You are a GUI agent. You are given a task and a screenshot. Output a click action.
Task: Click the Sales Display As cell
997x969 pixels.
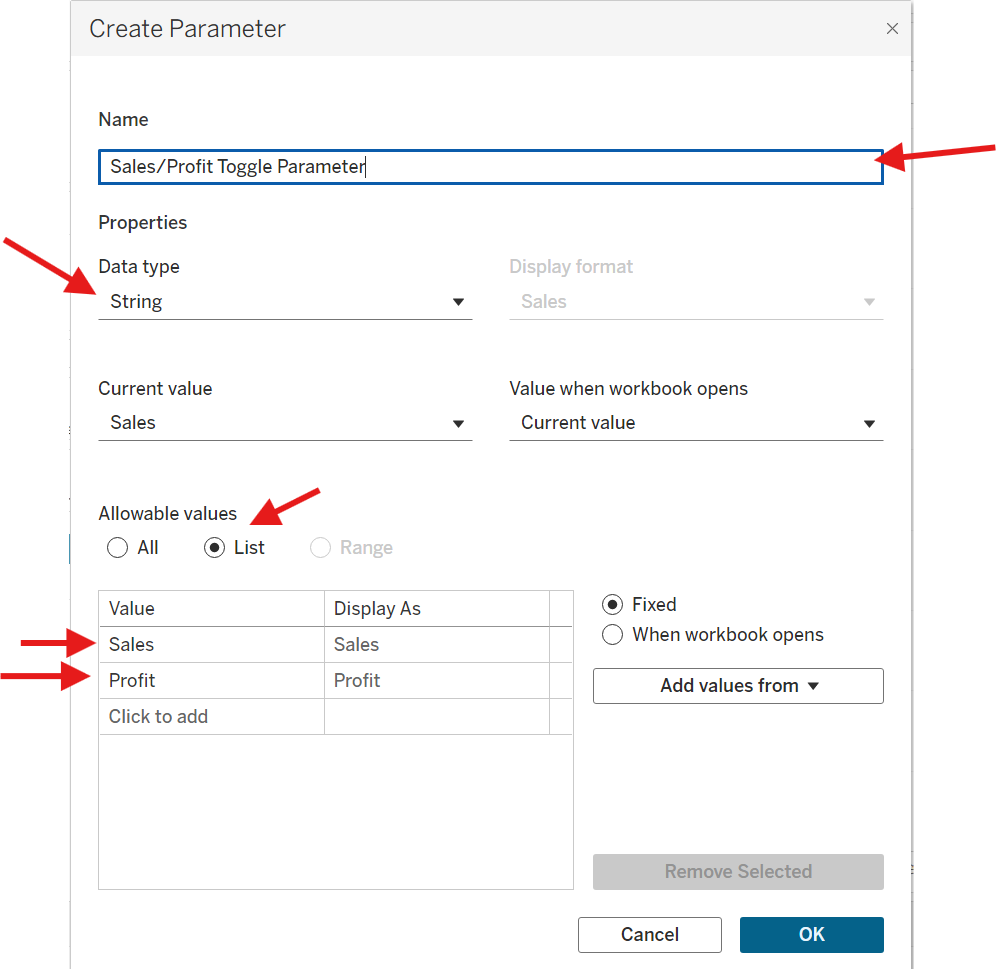[436, 645]
